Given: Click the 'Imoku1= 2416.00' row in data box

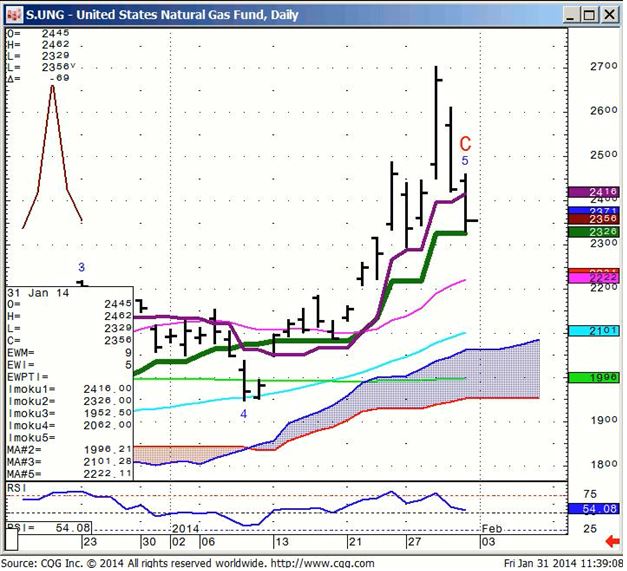Looking at the screenshot, I should pyautogui.click(x=70, y=389).
